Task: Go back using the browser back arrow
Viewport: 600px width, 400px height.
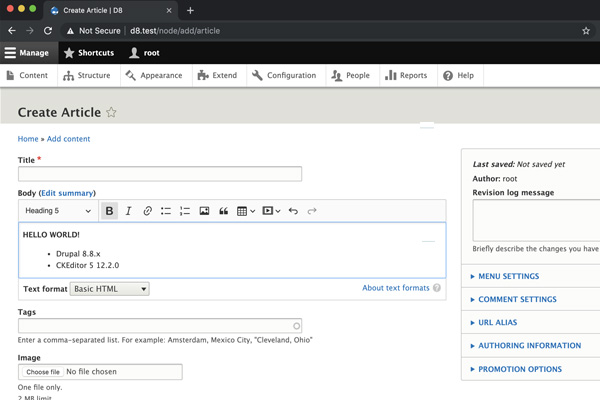Action: pyautogui.click(x=12, y=31)
